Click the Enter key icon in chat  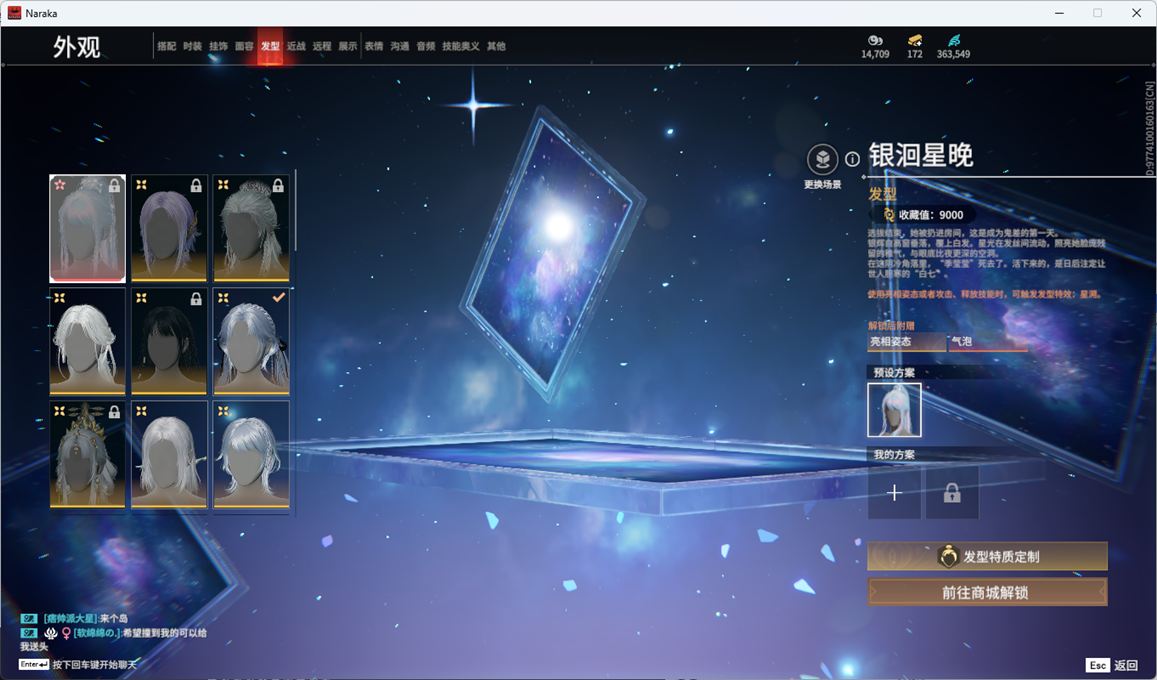[x=34, y=665]
